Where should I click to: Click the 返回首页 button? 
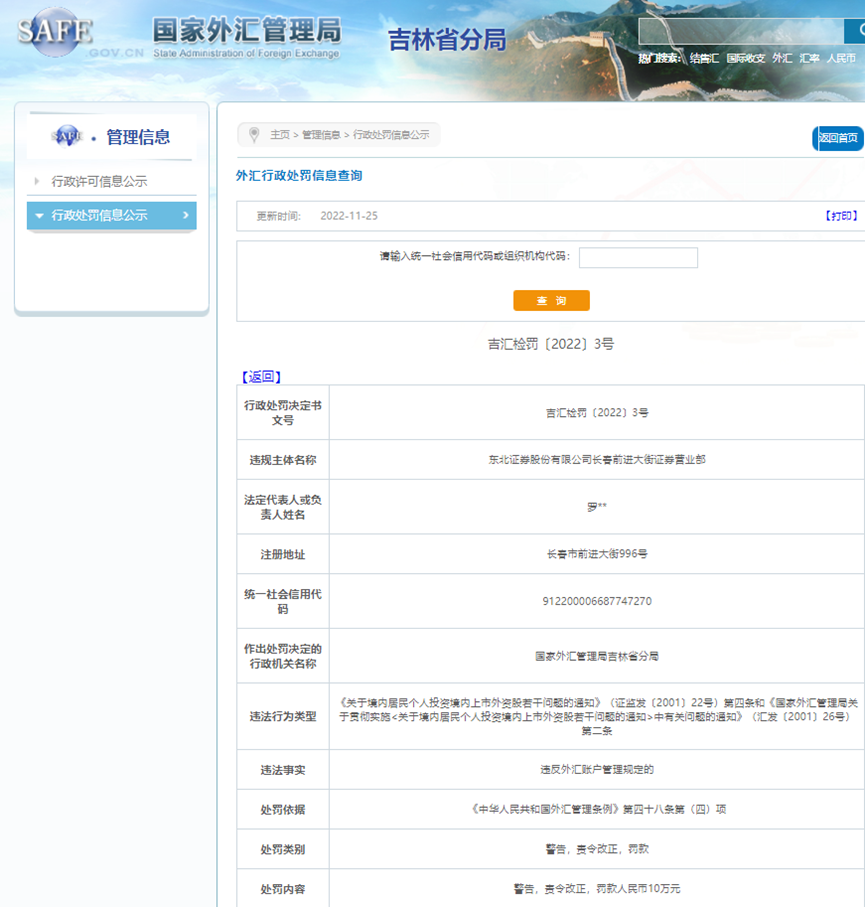pyautogui.click(x=838, y=138)
